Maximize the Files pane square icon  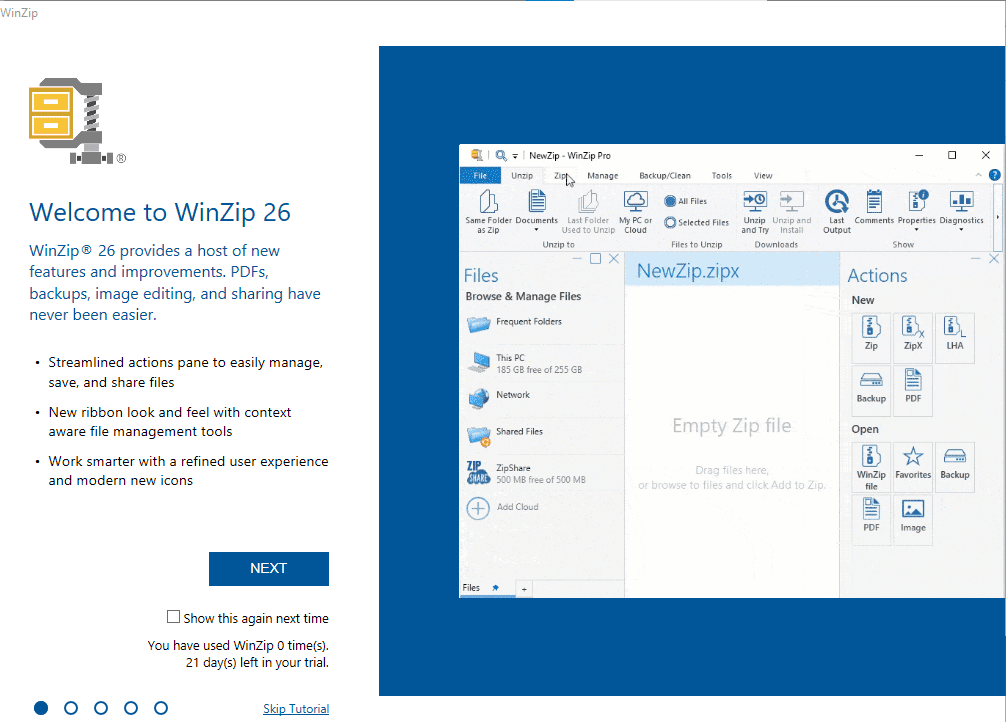pyautogui.click(x=595, y=259)
